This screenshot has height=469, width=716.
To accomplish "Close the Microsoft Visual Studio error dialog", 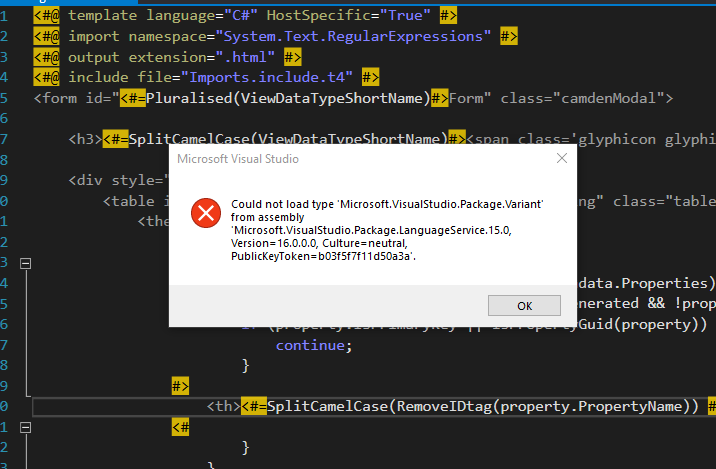I will (561, 158).
